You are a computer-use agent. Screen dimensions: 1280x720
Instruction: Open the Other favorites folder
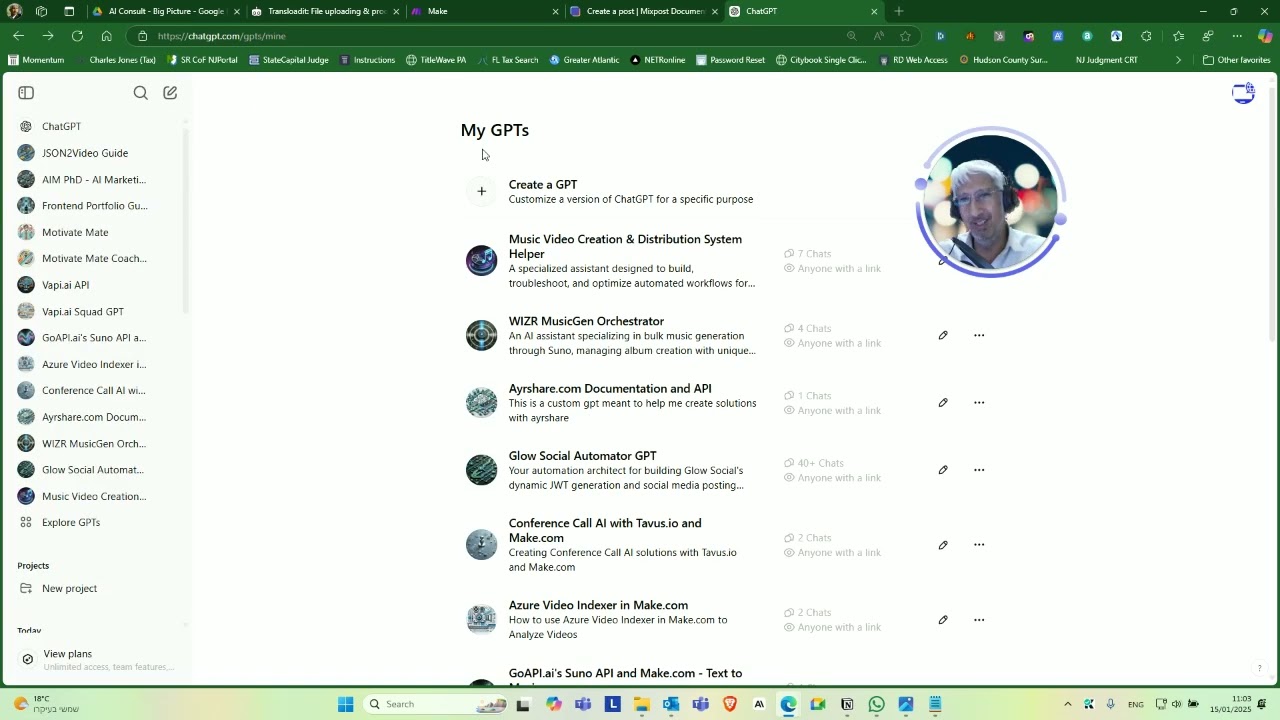click(1236, 60)
